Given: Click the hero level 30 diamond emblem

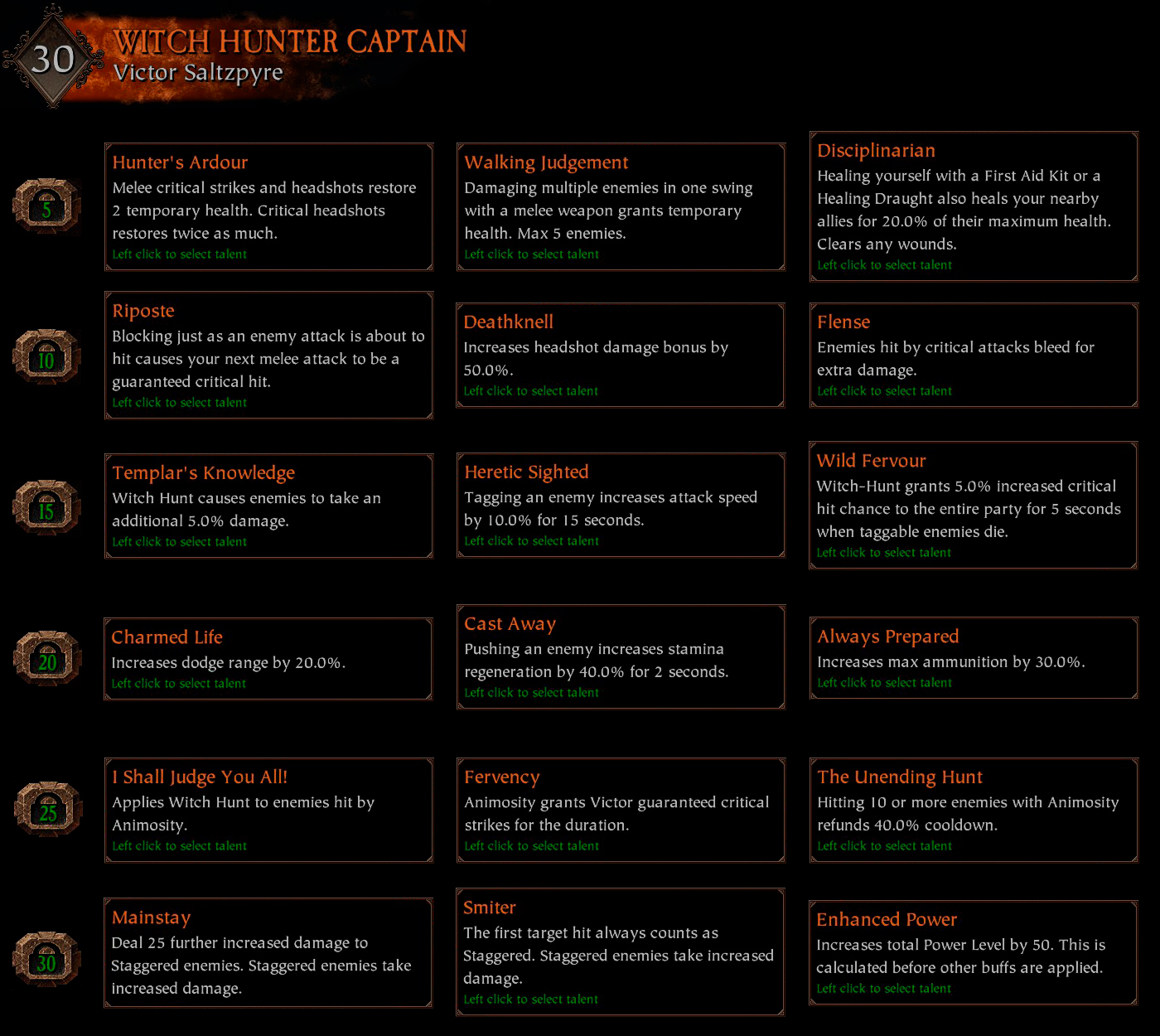Looking at the screenshot, I should coord(53,58).
